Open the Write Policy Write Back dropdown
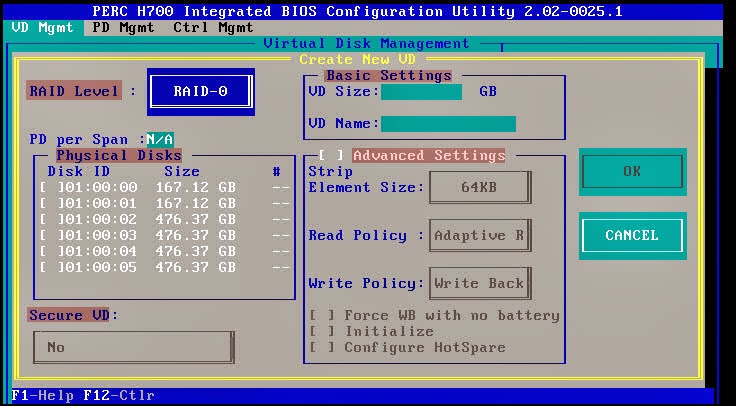 pyautogui.click(x=480, y=283)
